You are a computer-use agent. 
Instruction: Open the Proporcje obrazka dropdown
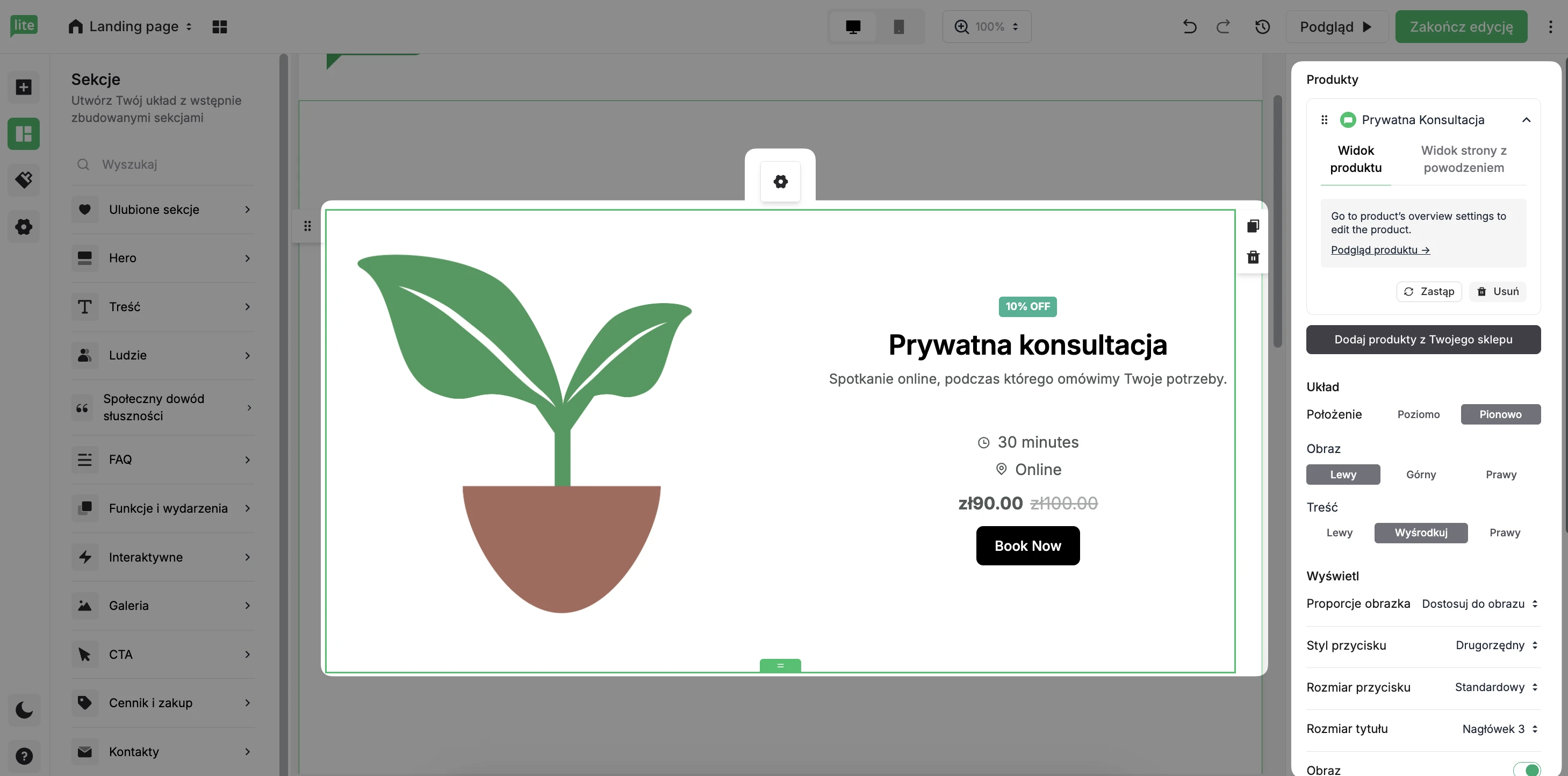(1479, 603)
